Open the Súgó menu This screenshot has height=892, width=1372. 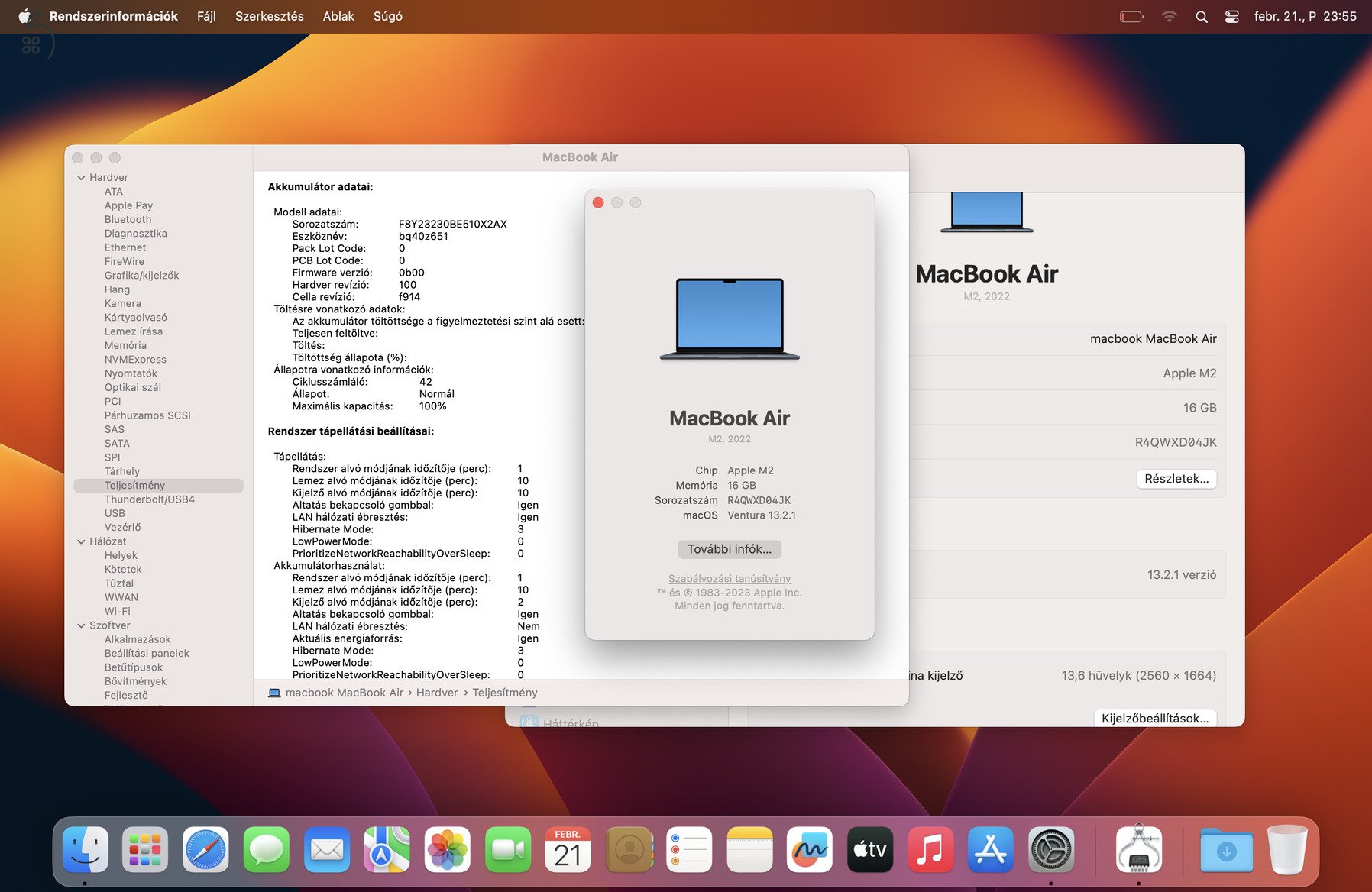388,16
